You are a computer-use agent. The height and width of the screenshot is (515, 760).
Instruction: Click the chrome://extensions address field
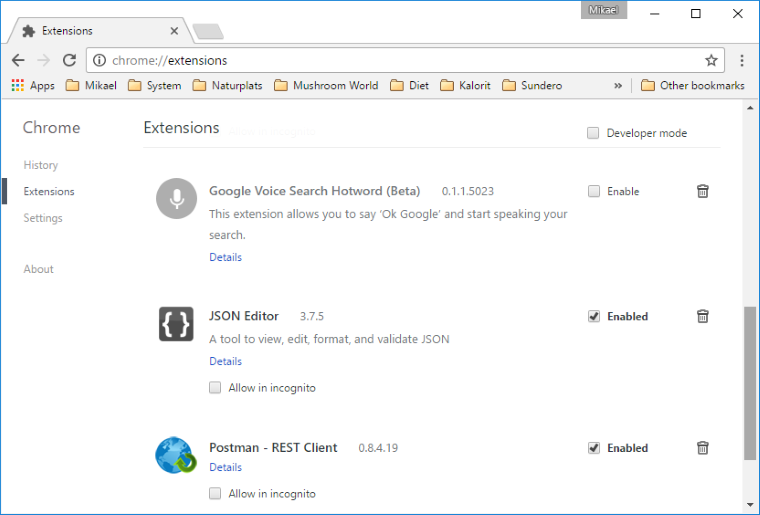tap(405, 60)
